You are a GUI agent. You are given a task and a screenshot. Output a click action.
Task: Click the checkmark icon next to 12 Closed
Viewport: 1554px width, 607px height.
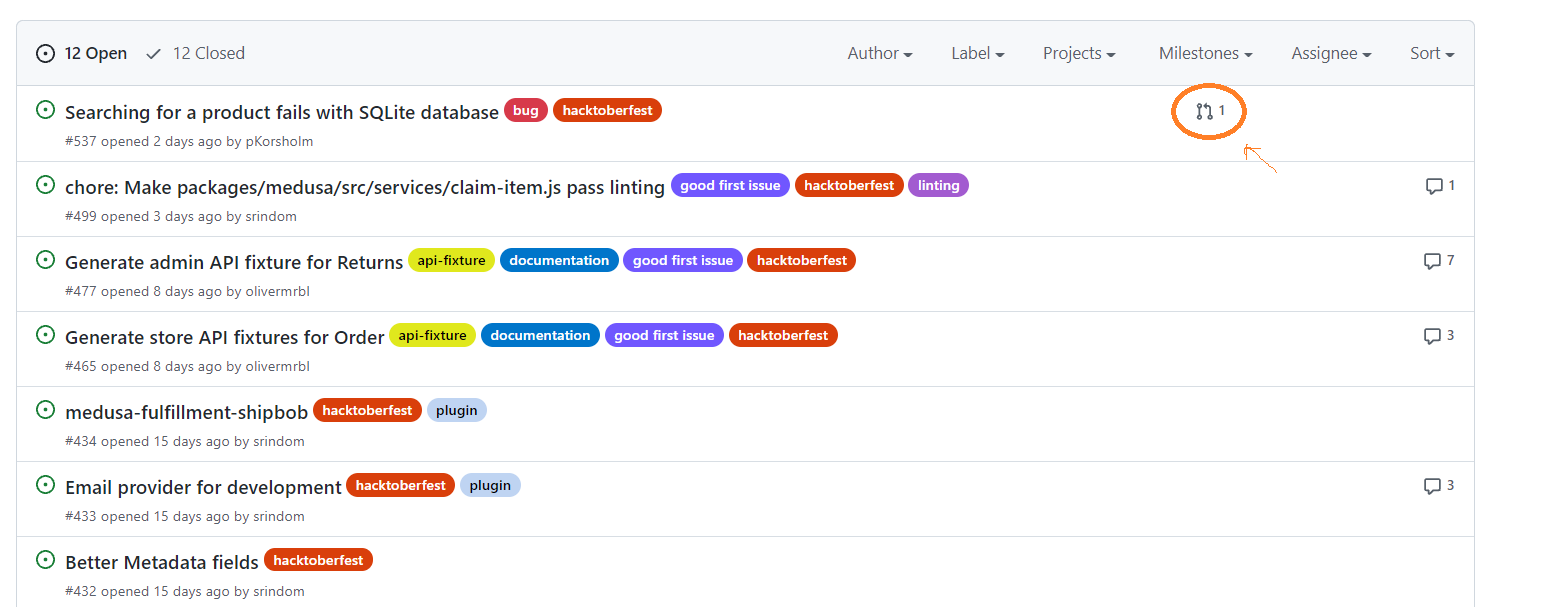click(x=152, y=53)
